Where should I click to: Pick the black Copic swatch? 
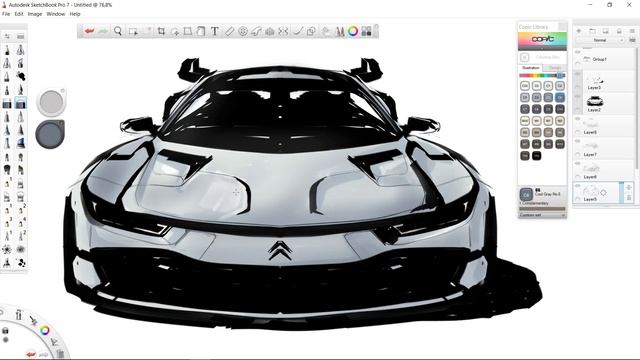tap(536, 156)
